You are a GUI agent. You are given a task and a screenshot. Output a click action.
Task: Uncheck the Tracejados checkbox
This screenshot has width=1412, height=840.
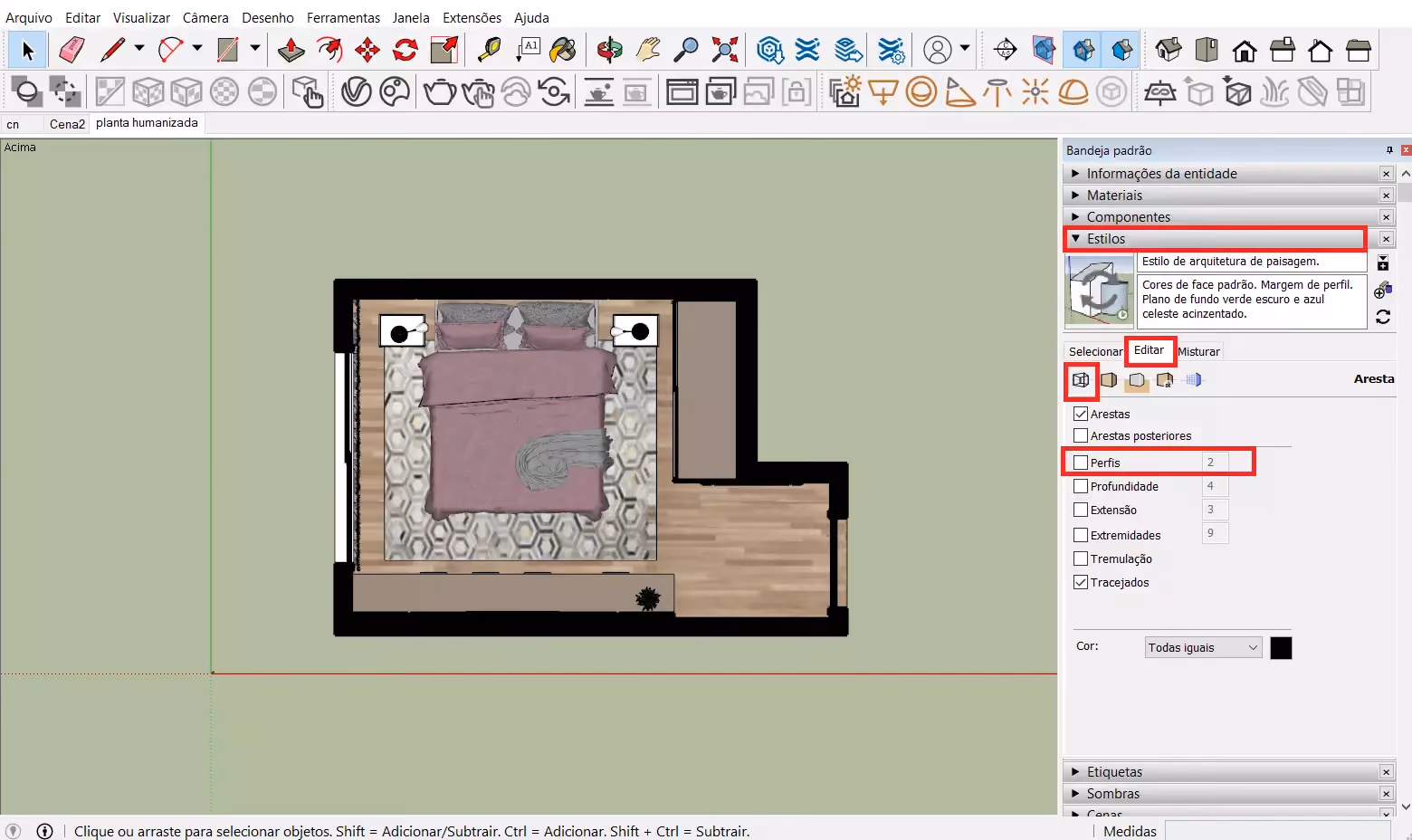coord(1081,582)
